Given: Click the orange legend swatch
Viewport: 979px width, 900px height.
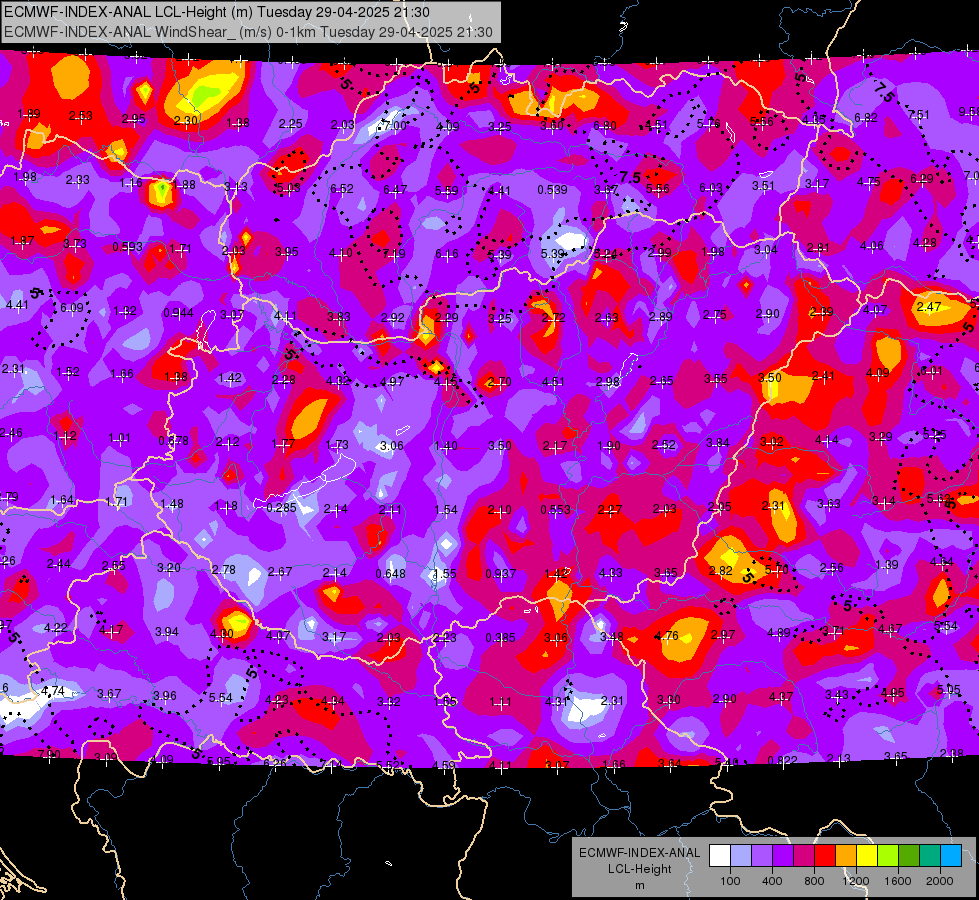Looking at the screenshot, I should [846, 856].
